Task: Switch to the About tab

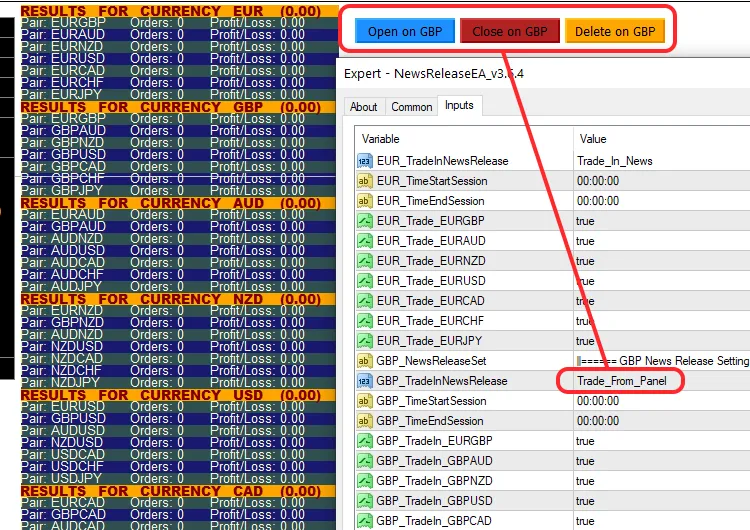Action: [364, 107]
